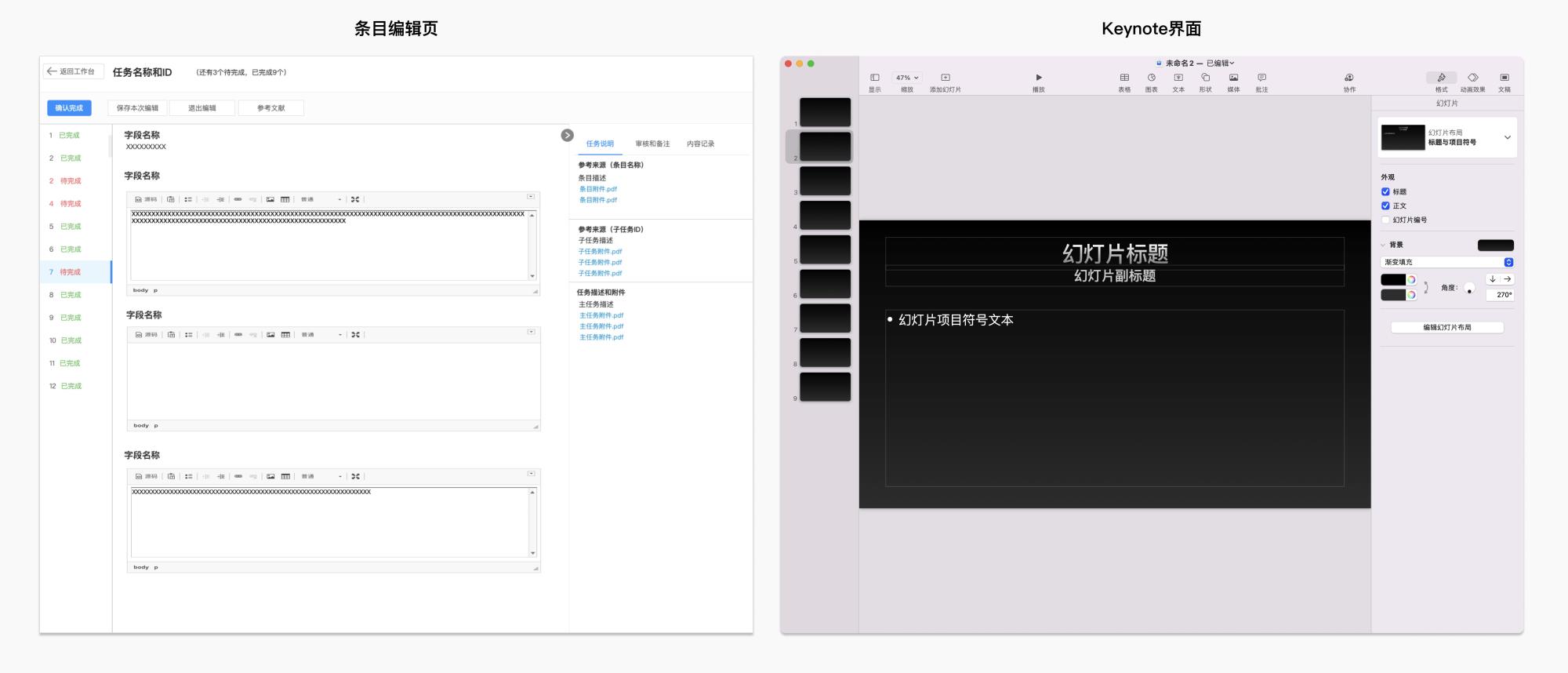Set gradient direction with the down arrow

[1493, 279]
